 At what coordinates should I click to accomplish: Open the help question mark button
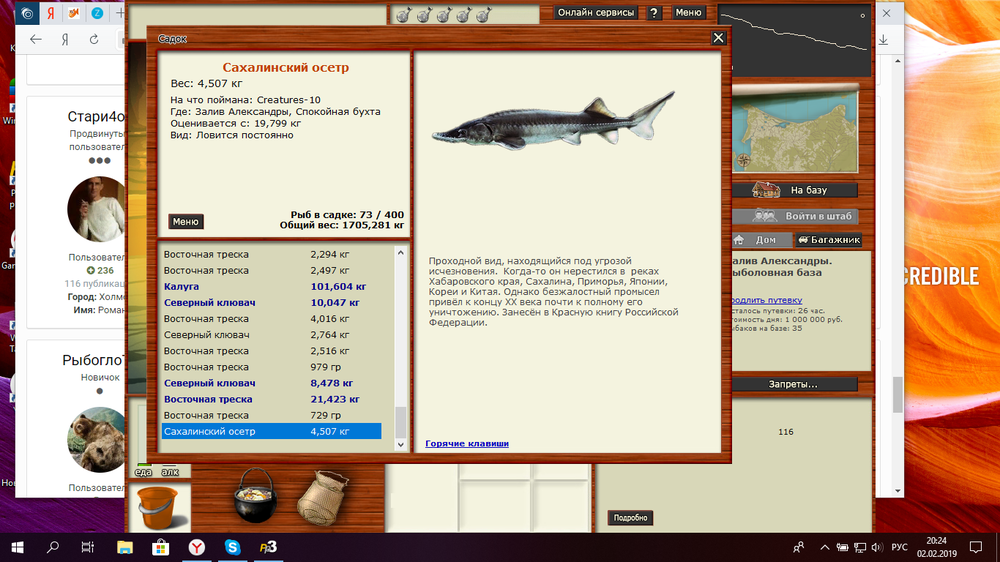click(x=654, y=12)
